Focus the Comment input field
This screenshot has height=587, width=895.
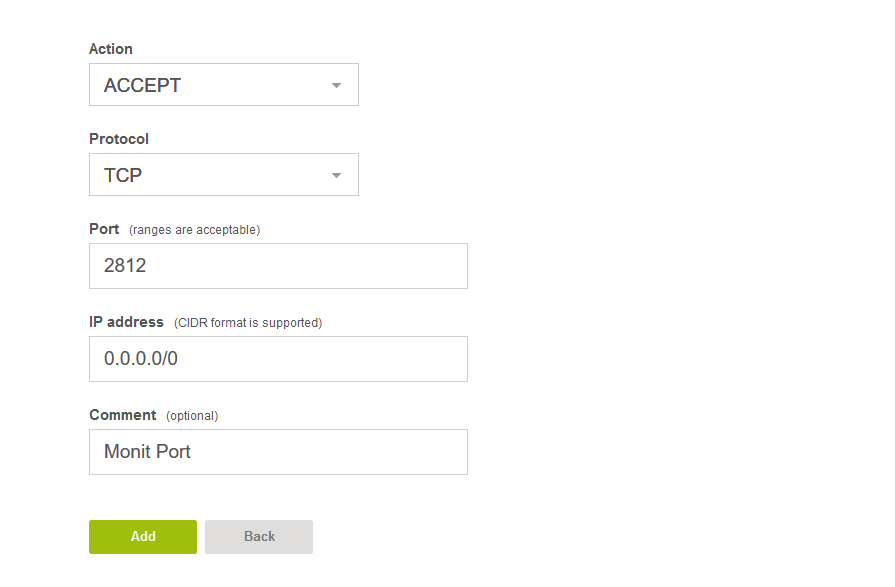320,452
